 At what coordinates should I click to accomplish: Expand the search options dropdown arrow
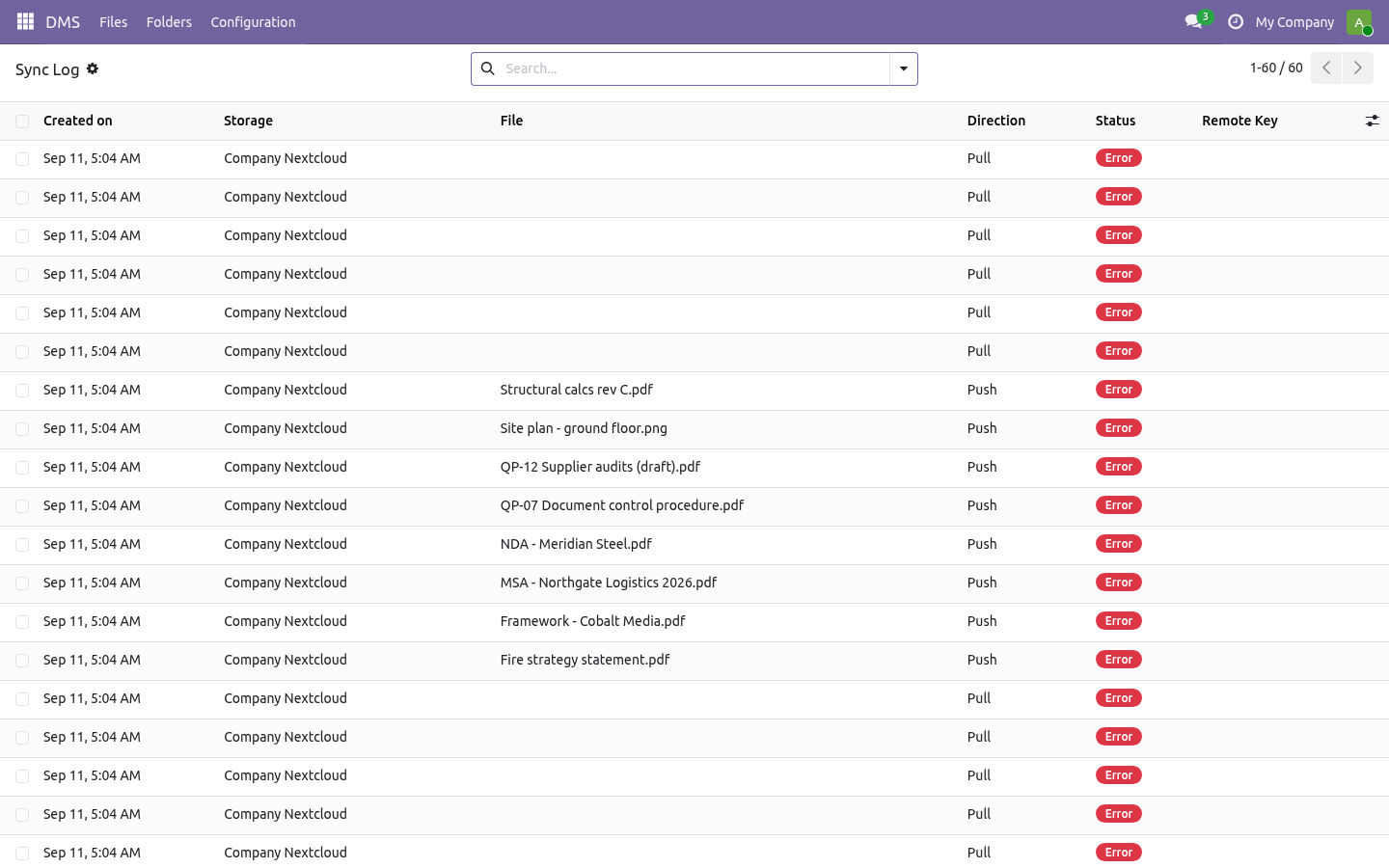904,68
